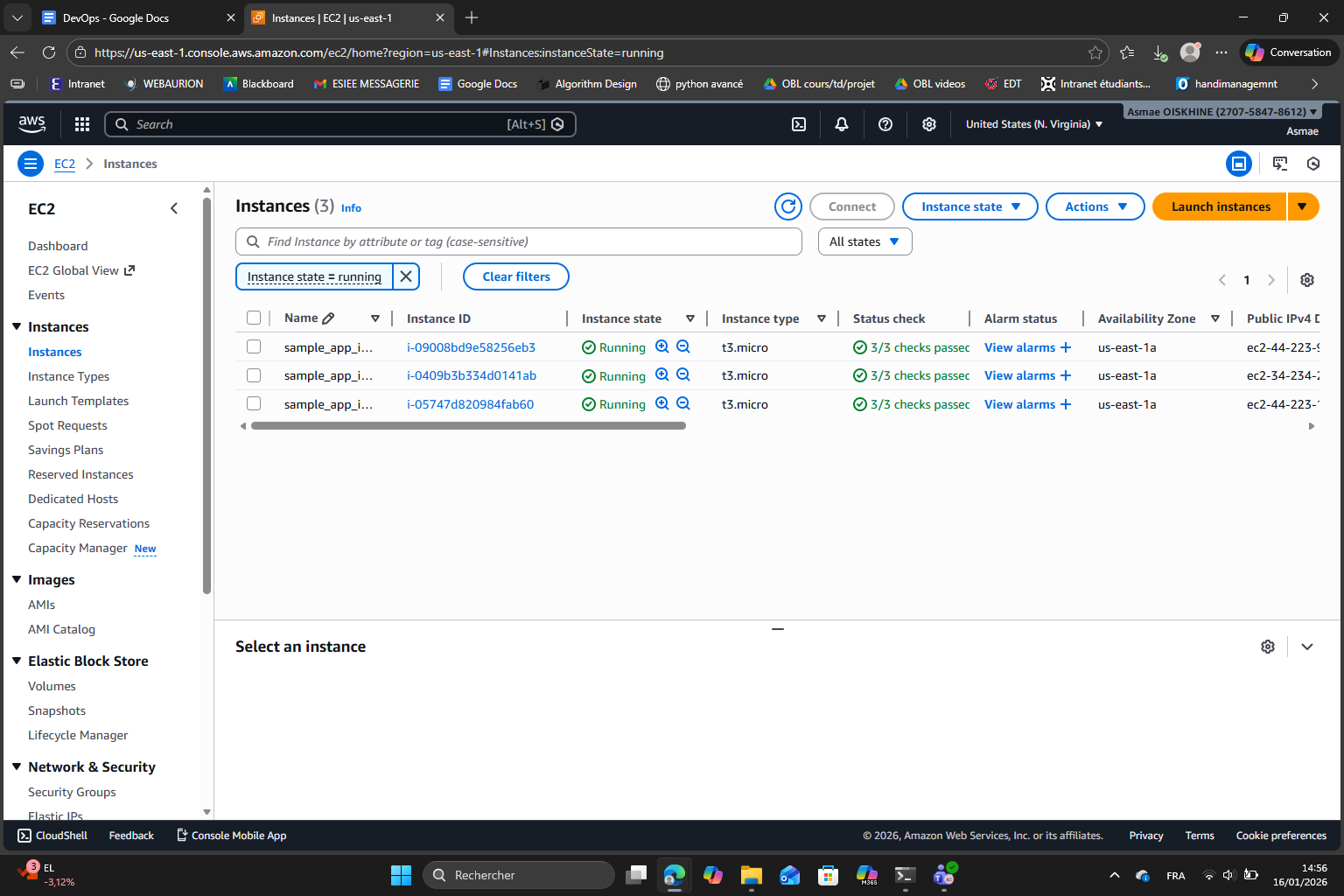This screenshot has height=896, width=1344.
Task: Open the Instance state dropdown
Action: tap(969, 206)
